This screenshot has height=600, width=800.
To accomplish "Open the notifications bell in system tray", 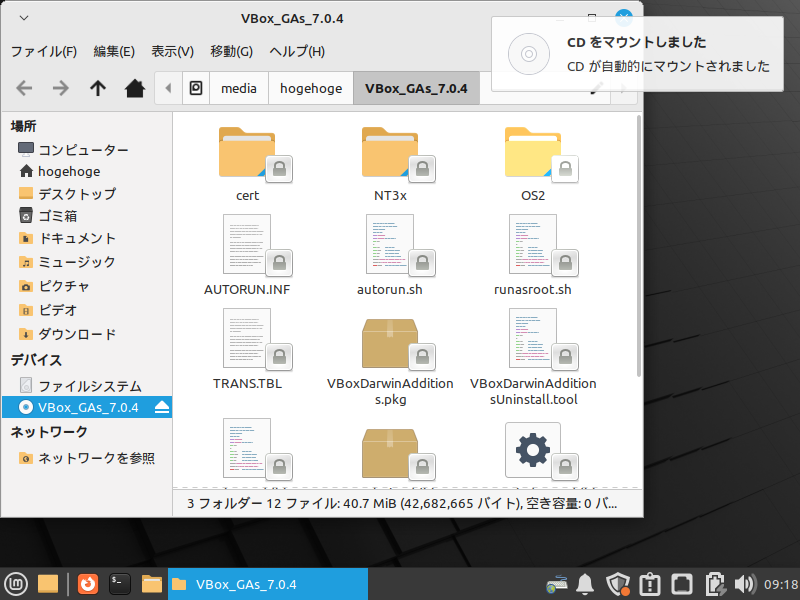I will [x=585, y=584].
